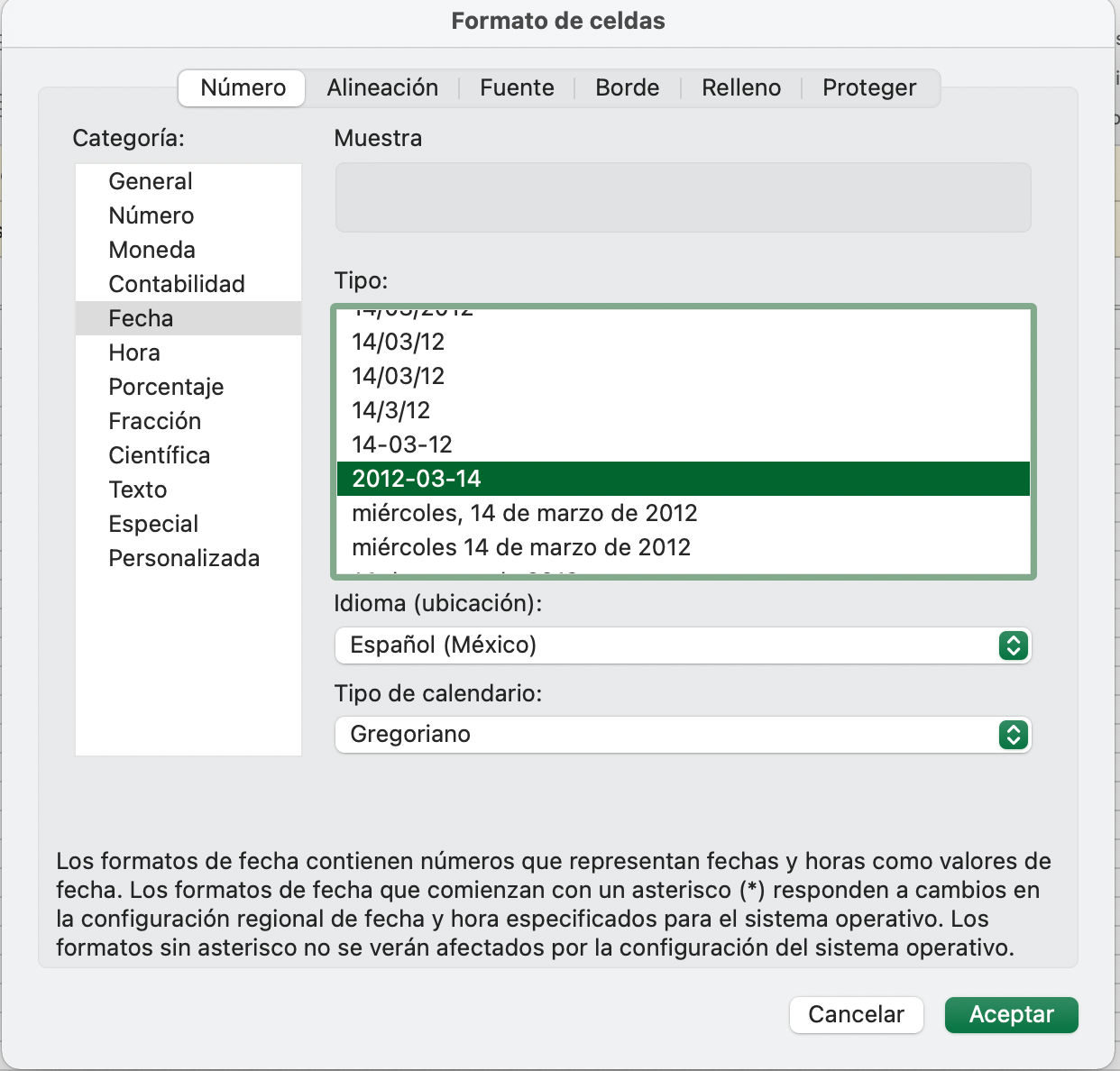
Task: Choose date type 14-03-12
Action: coord(402,444)
